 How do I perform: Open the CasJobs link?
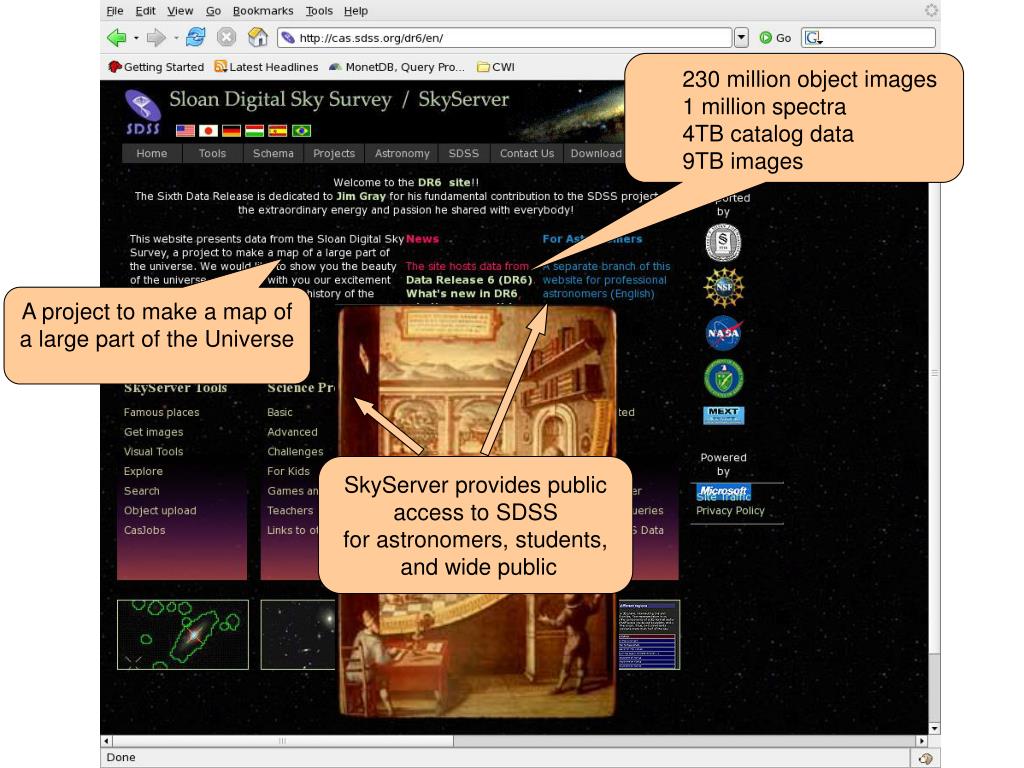pyautogui.click(x=144, y=530)
